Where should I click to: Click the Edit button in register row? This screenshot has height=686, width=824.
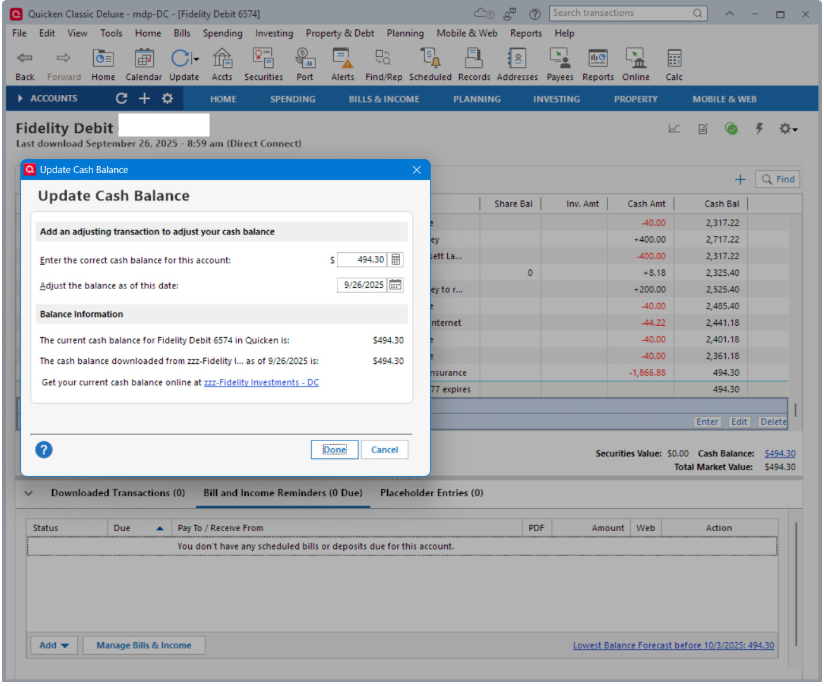pyautogui.click(x=739, y=422)
